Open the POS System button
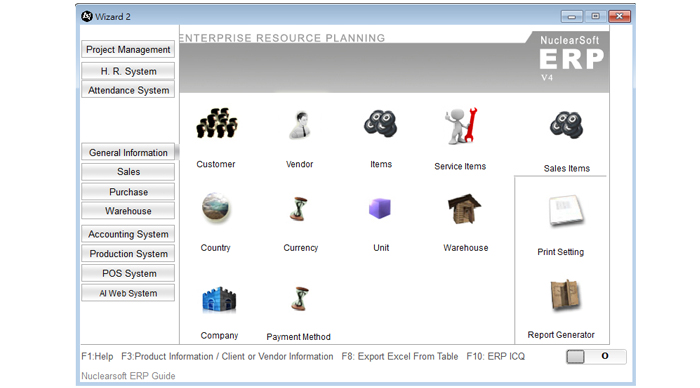 pos(128,273)
